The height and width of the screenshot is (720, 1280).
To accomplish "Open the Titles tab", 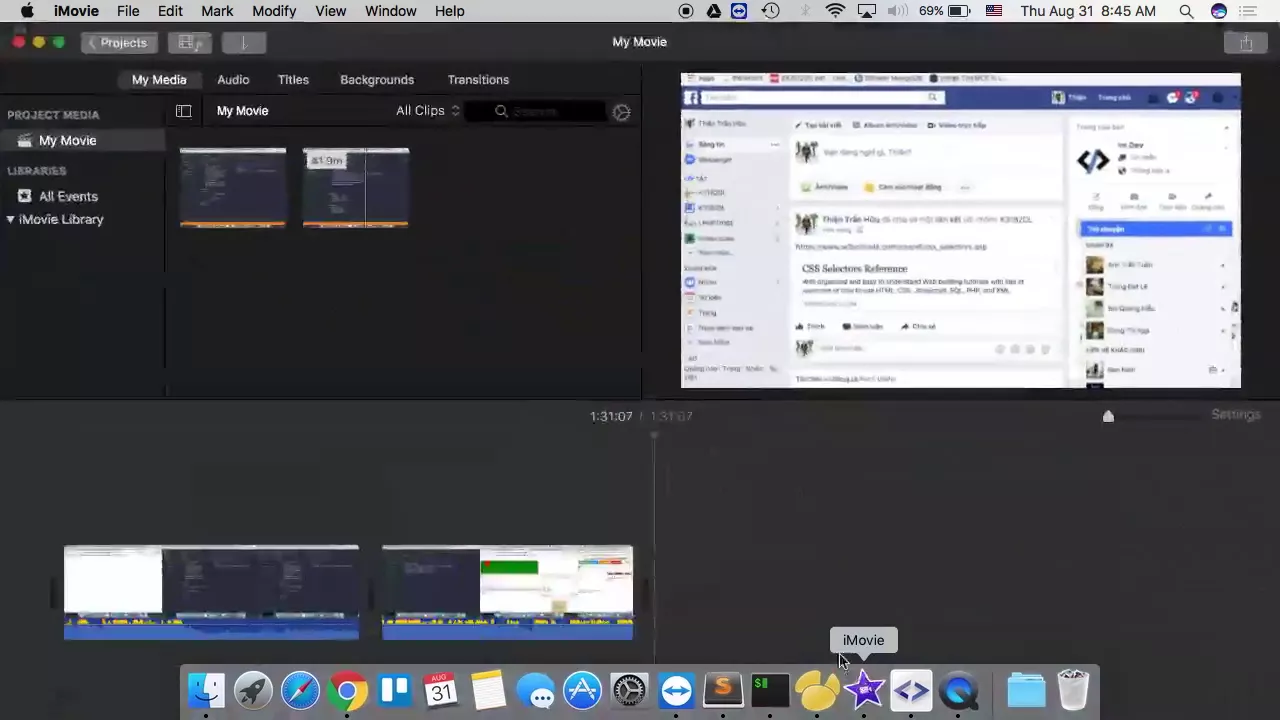I will click(x=293, y=79).
